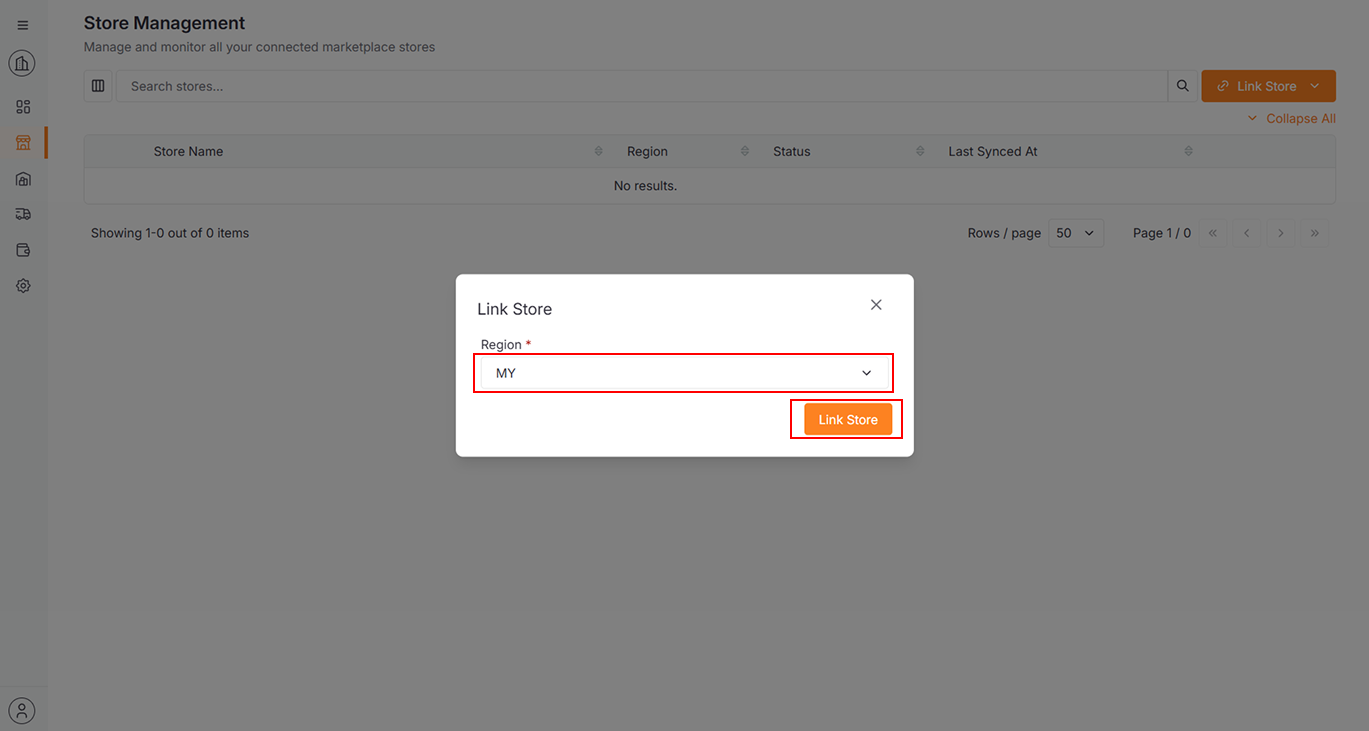1369x731 pixels.
Task: Expand the Link Store dropdown arrow
Action: [x=1315, y=86]
